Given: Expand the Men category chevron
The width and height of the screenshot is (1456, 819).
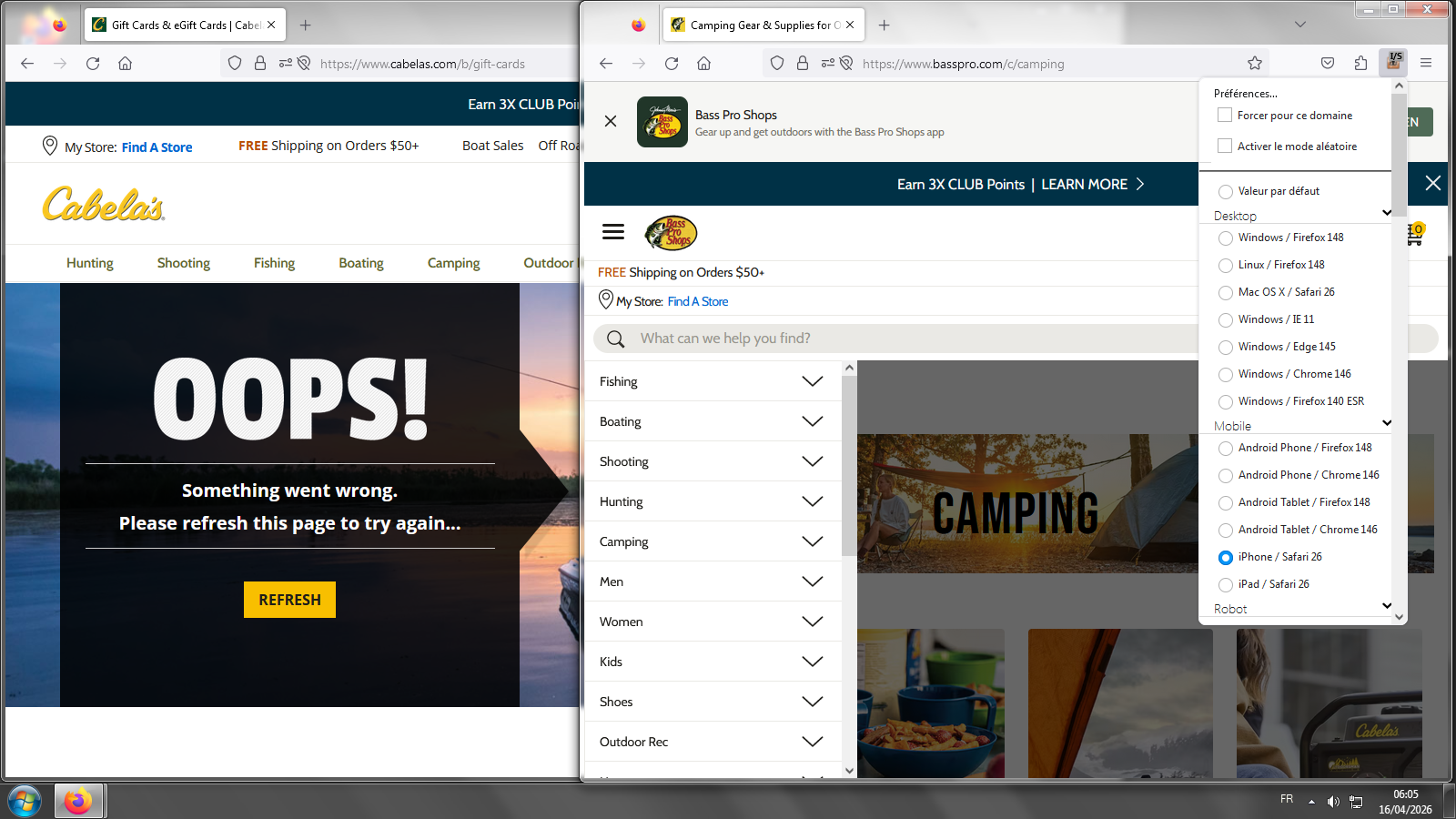Looking at the screenshot, I should (x=813, y=581).
